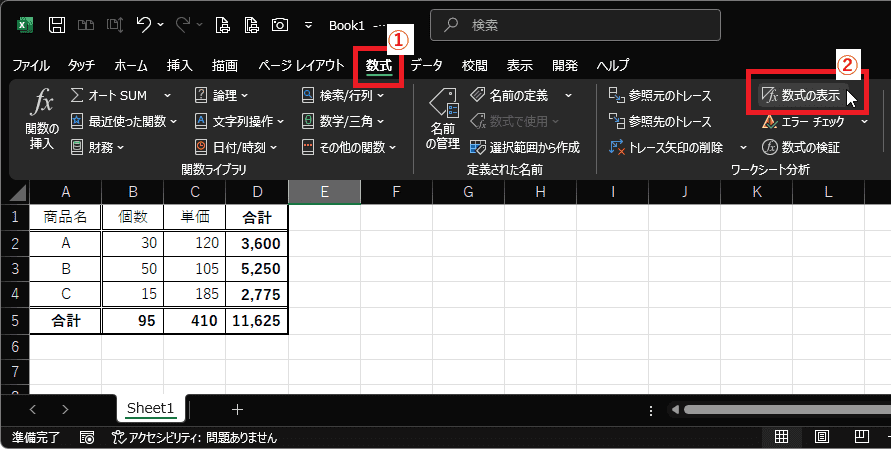Click Trace Precedents (参照元のトレース)
The height and width of the screenshot is (449, 891).
(660, 95)
